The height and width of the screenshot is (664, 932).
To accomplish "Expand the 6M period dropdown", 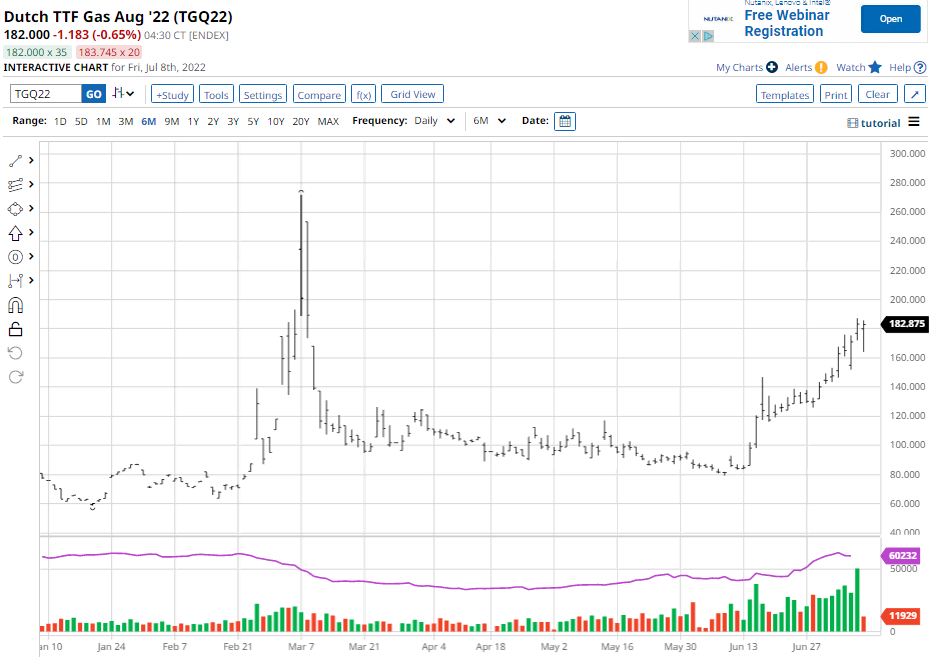I will pos(489,121).
